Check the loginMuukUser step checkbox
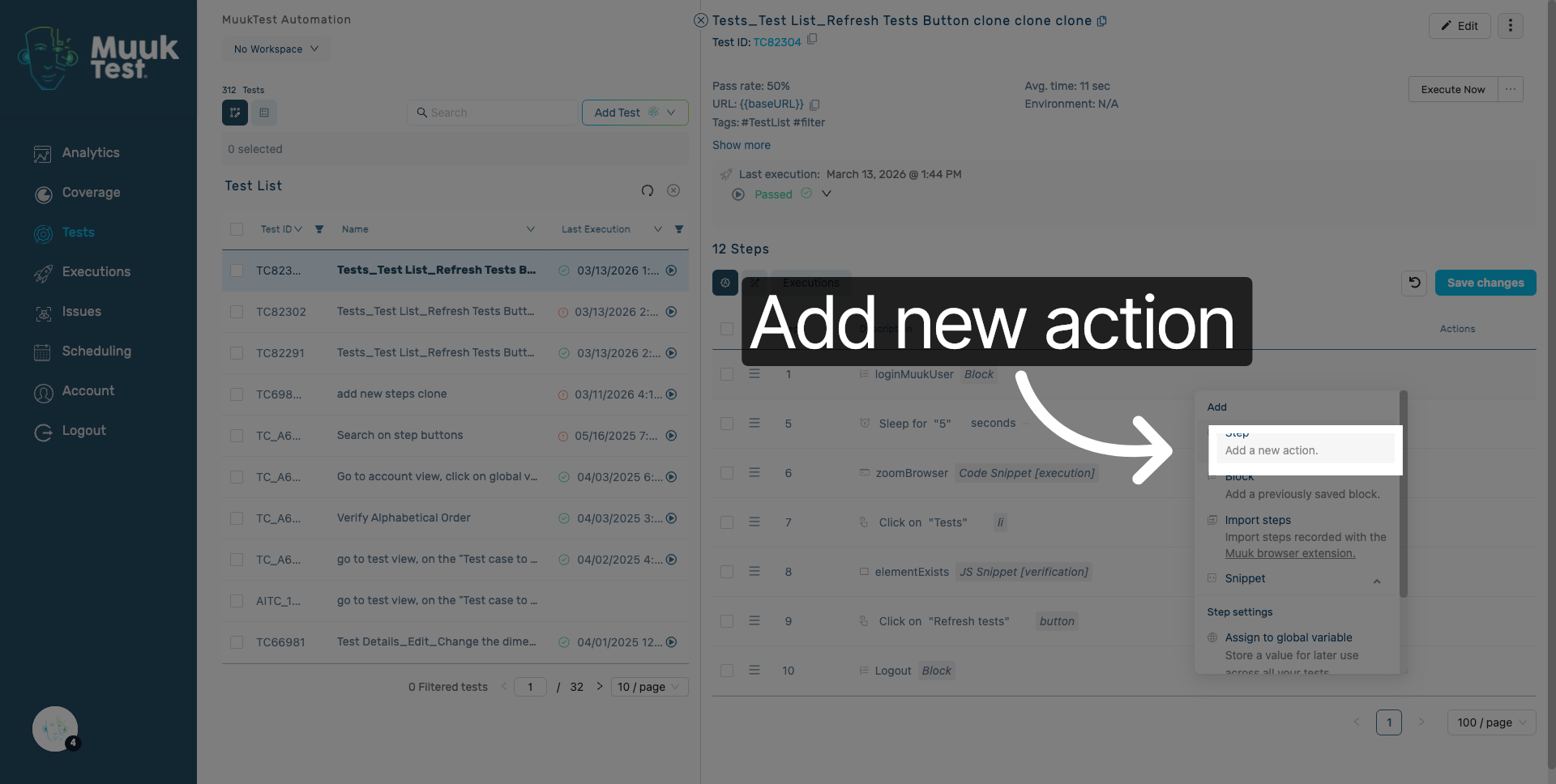1556x784 pixels. pos(727,374)
